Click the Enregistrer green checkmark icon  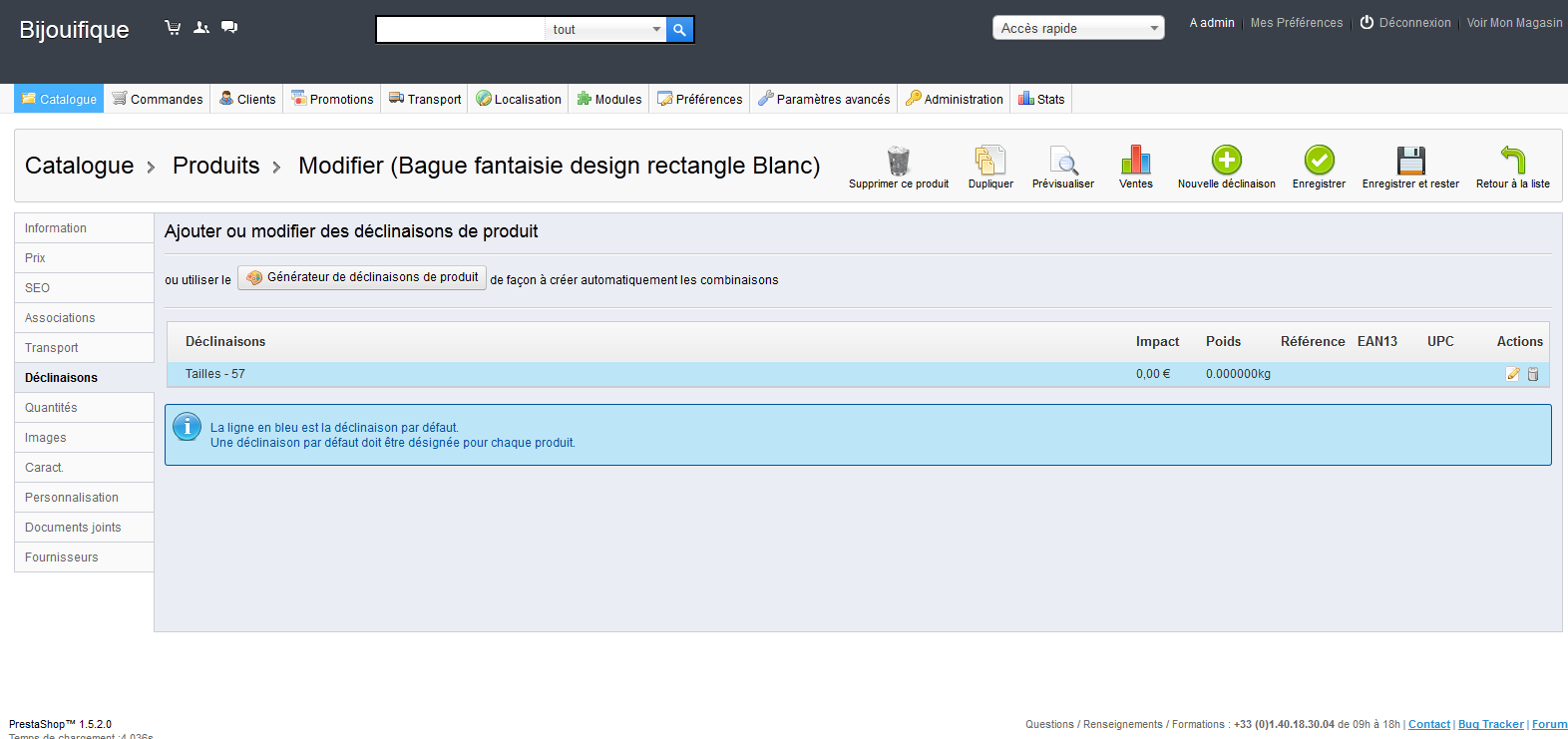coord(1319,162)
